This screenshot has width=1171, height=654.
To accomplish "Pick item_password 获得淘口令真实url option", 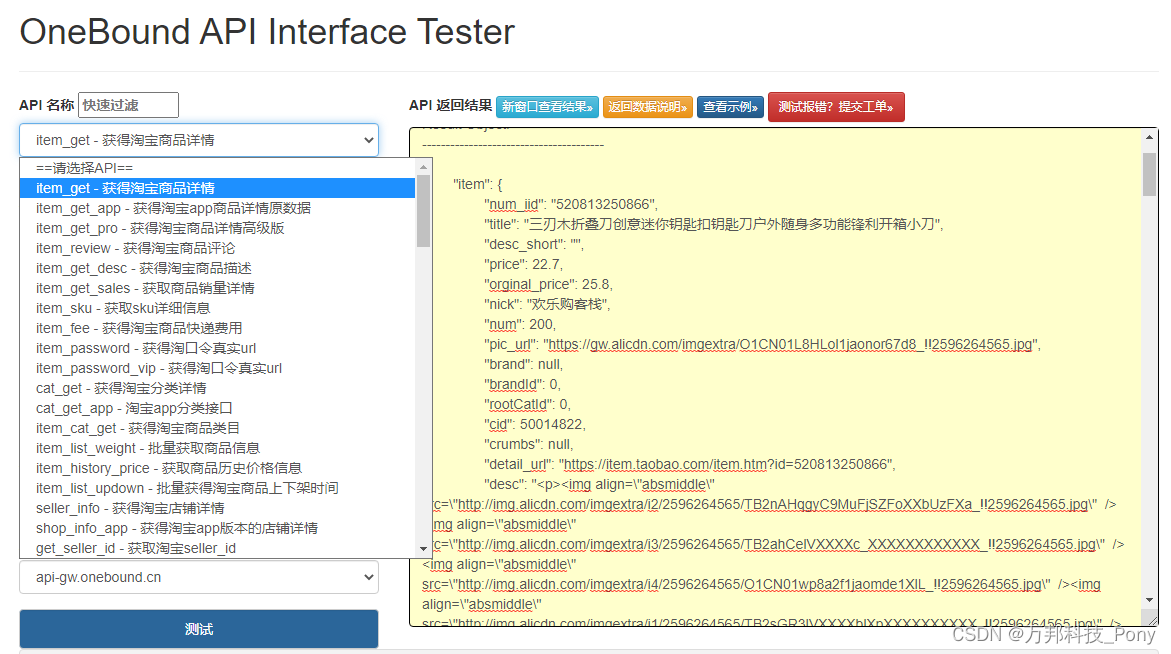I will (217, 348).
